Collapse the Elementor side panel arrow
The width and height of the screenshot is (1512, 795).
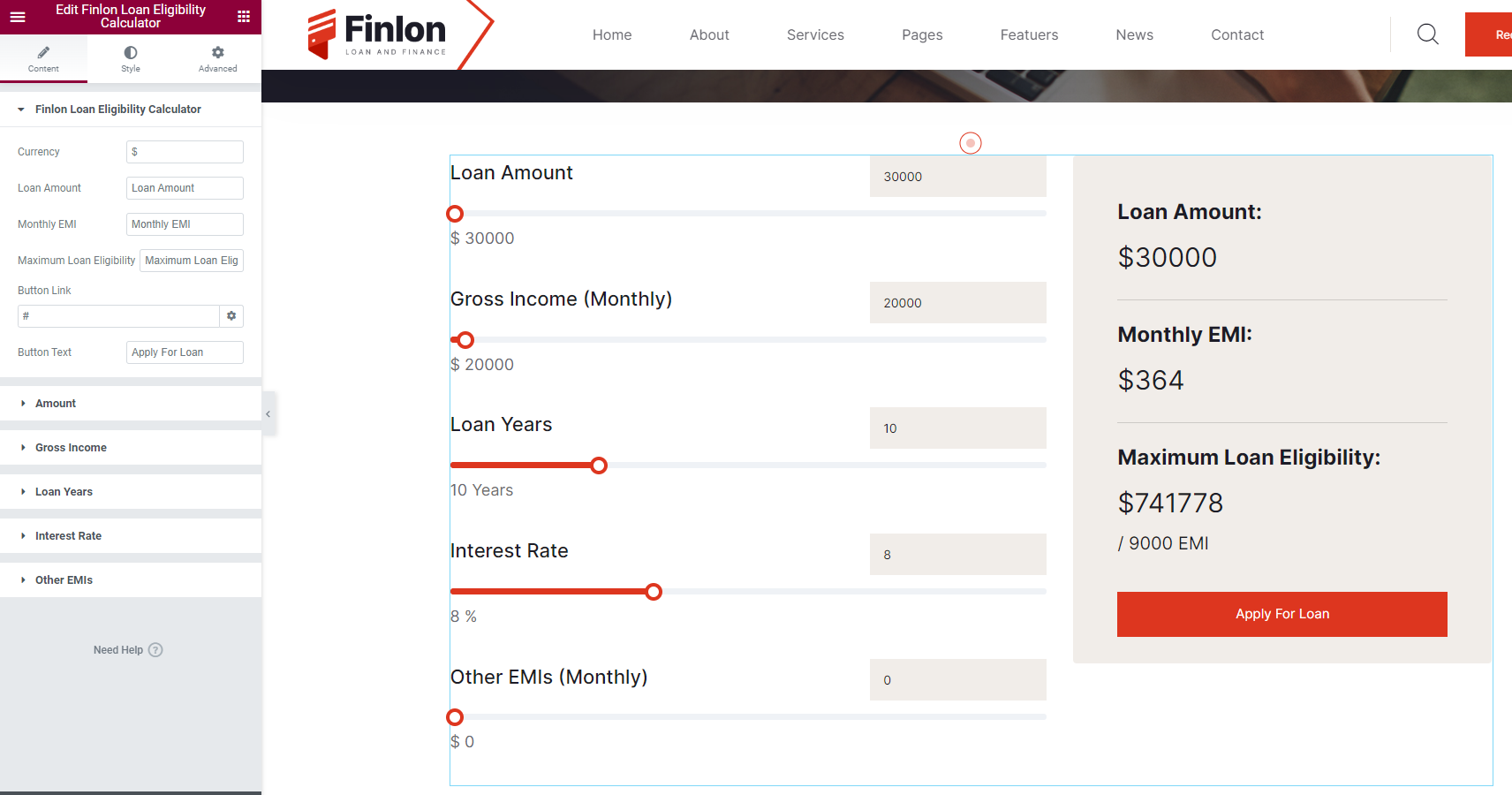(x=268, y=413)
